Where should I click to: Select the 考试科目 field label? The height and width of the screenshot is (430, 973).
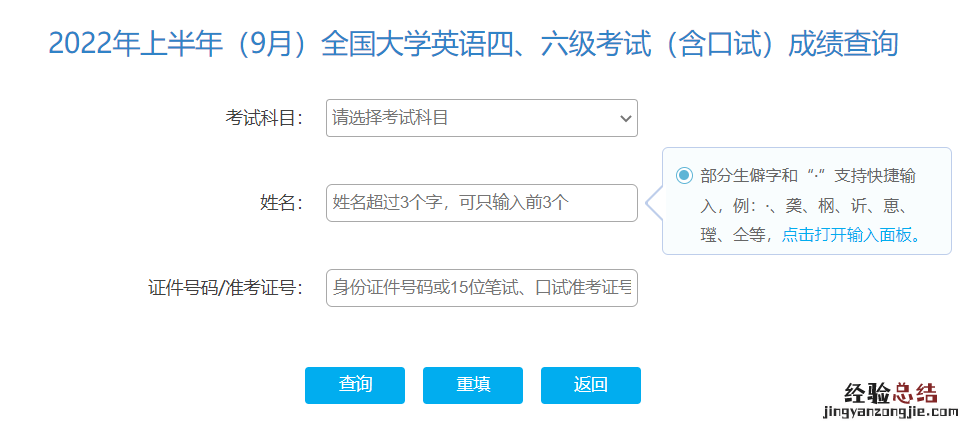coord(264,118)
